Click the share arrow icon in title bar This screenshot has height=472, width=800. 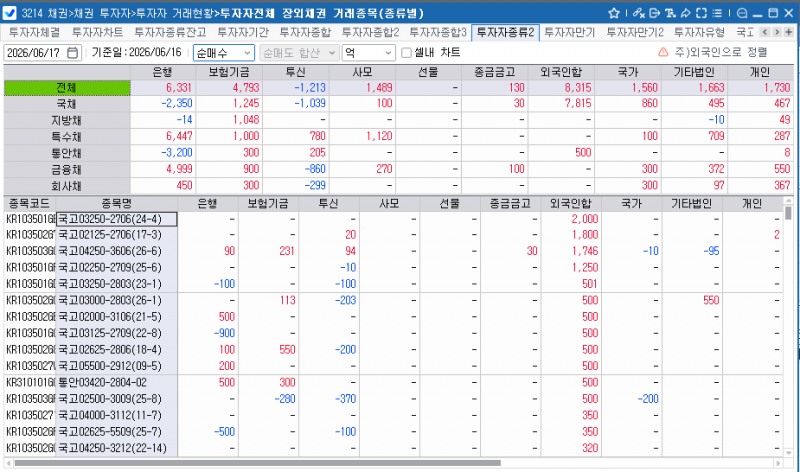point(686,13)
